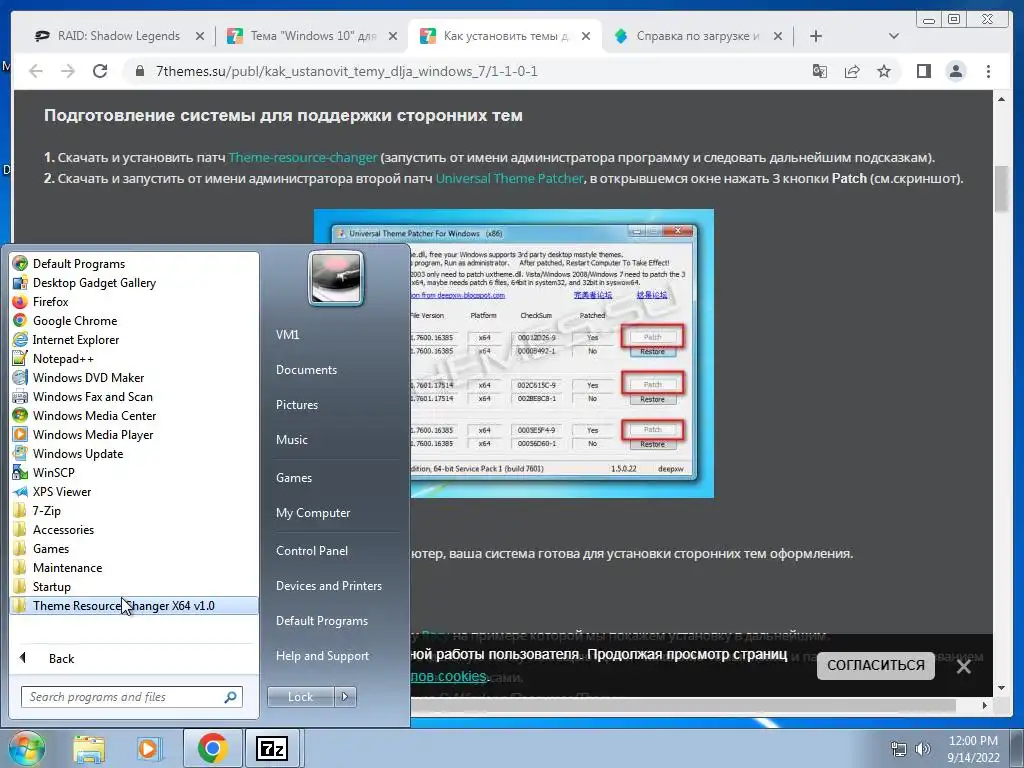The image size is (1024, 768).
Task: Share this page via share icon
Action: coord(852,71)
